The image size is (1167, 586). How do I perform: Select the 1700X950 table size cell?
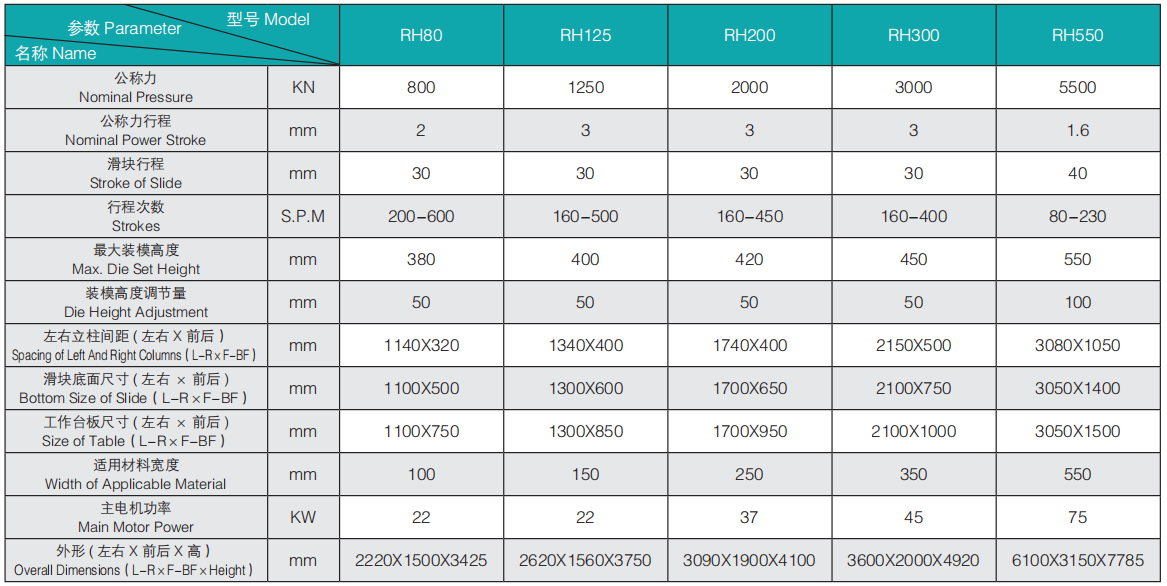[x=749, y=432]
